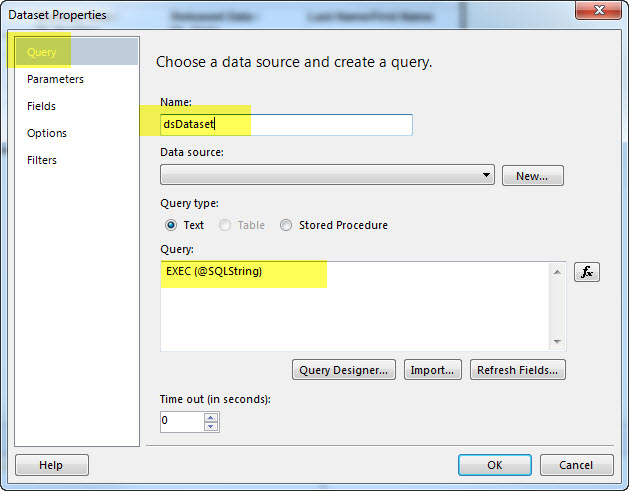Click into the dataset Name field

pyautogui.click(x=286, y=125)
